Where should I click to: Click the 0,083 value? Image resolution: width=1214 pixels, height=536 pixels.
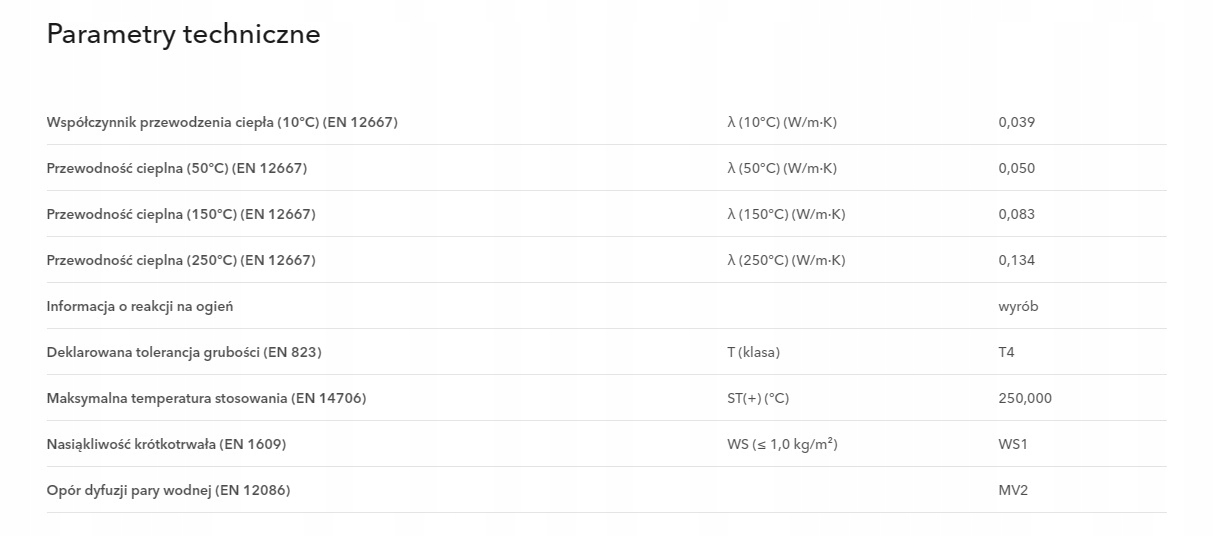1016,214
